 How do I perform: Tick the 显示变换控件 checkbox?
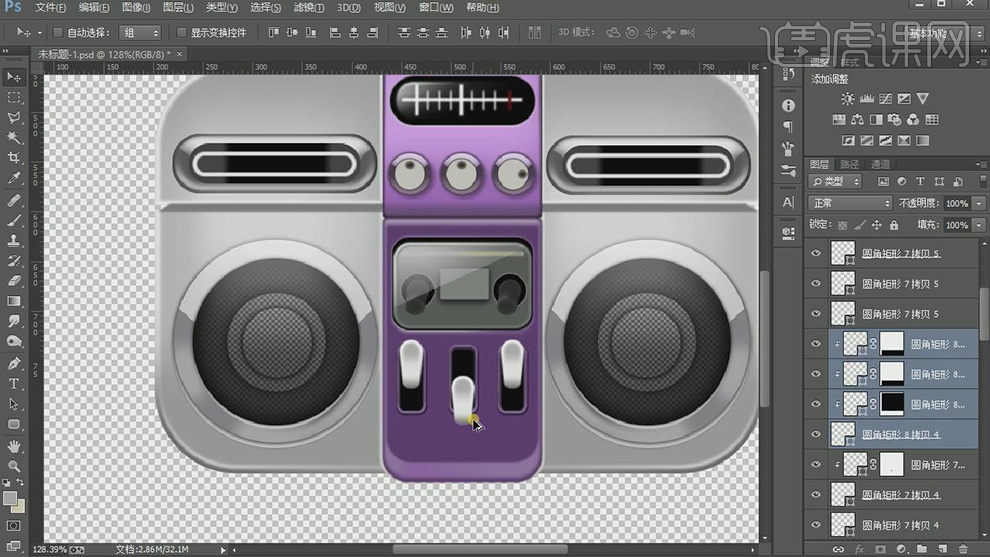pyautogui.click(x=179, y=32)
